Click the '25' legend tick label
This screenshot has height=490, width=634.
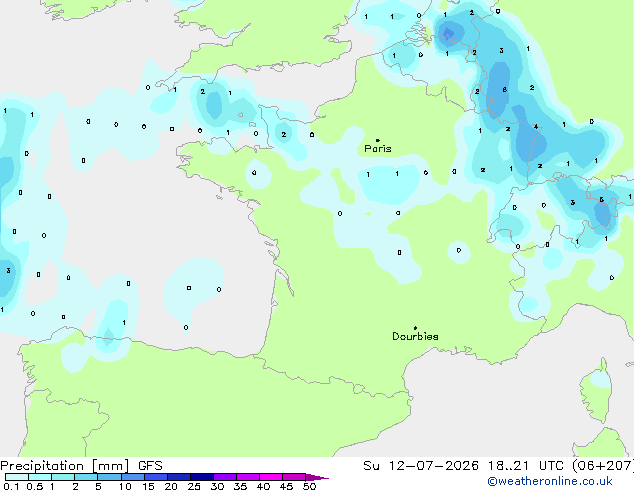[194, 486]
